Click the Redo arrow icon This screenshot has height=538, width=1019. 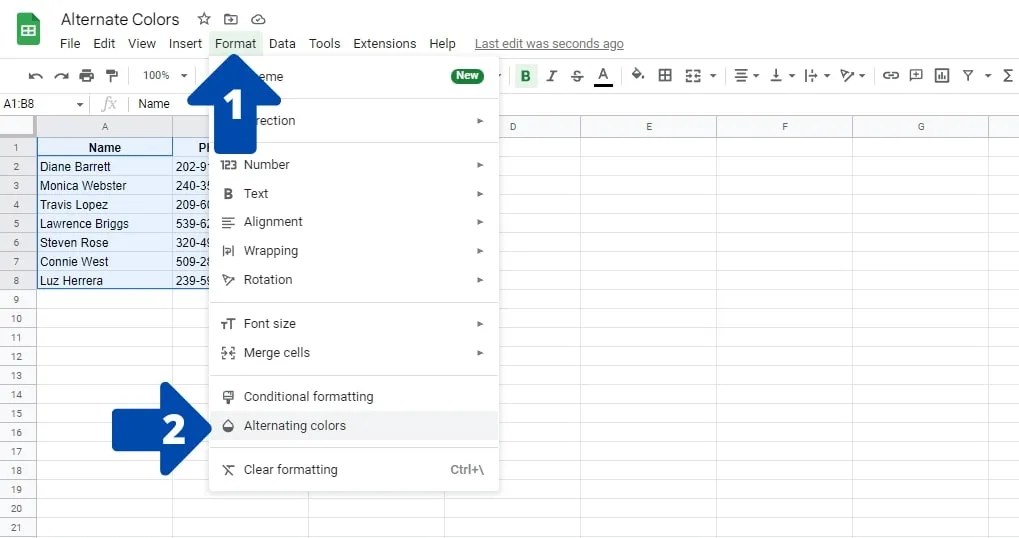[61, 76]
